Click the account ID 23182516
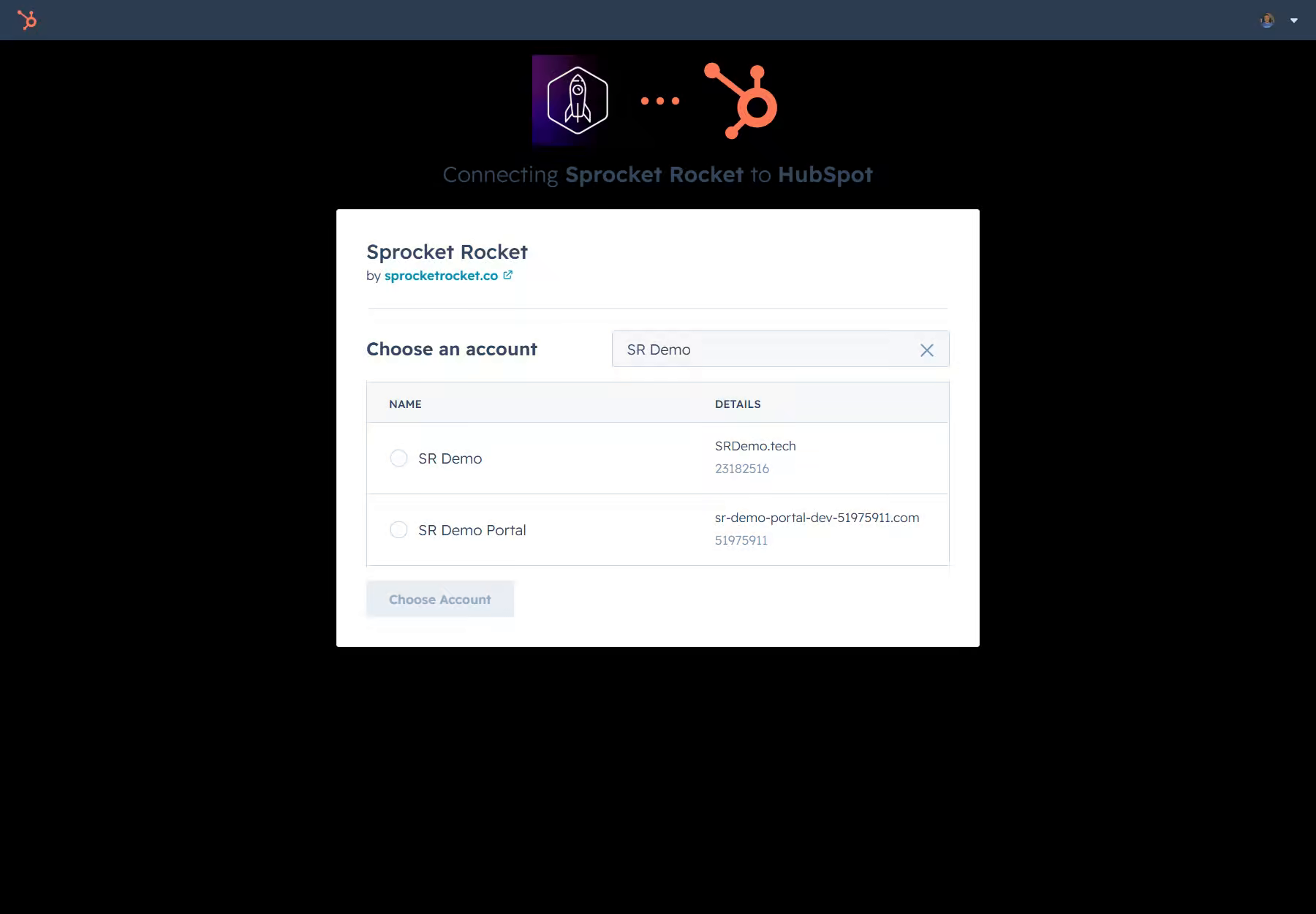1316x914 pixels. click(x=742, y=469)
